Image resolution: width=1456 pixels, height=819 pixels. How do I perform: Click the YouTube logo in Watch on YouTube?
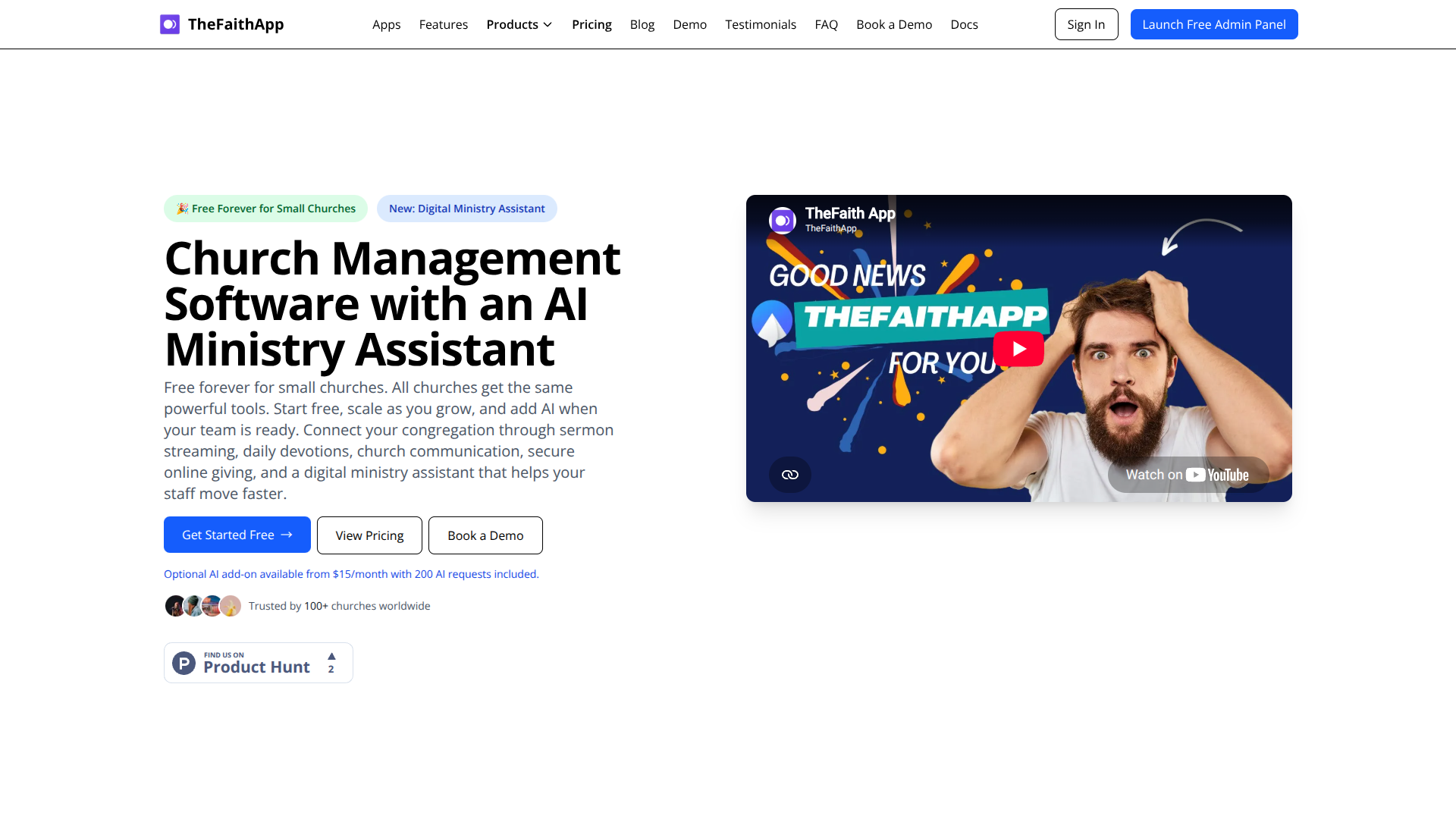(x=1217, y=475)
